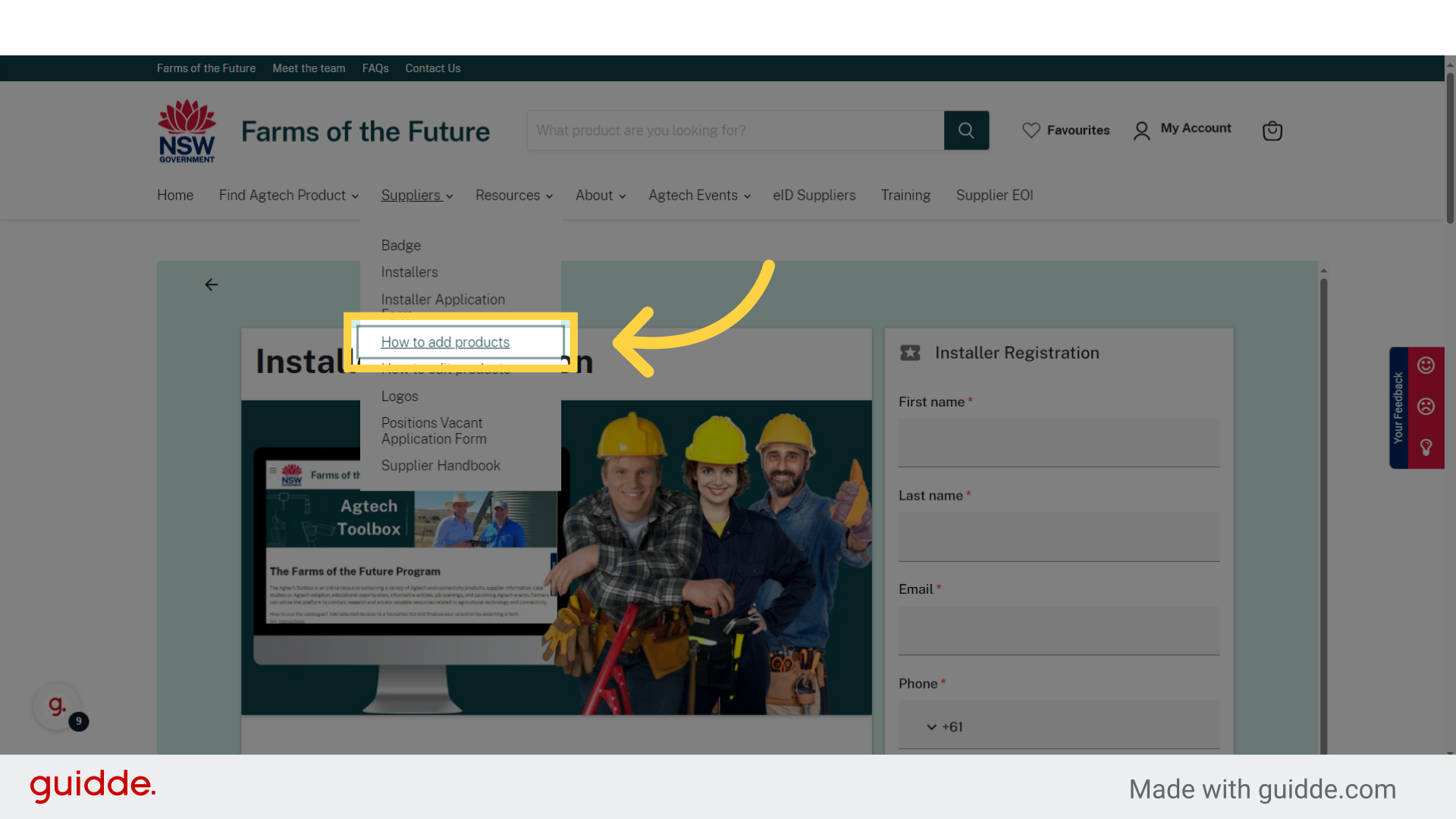Viewport: 1456px width, 819px height.
Task: Open the +61 phone country code dropdown
Action: [943, 726]
